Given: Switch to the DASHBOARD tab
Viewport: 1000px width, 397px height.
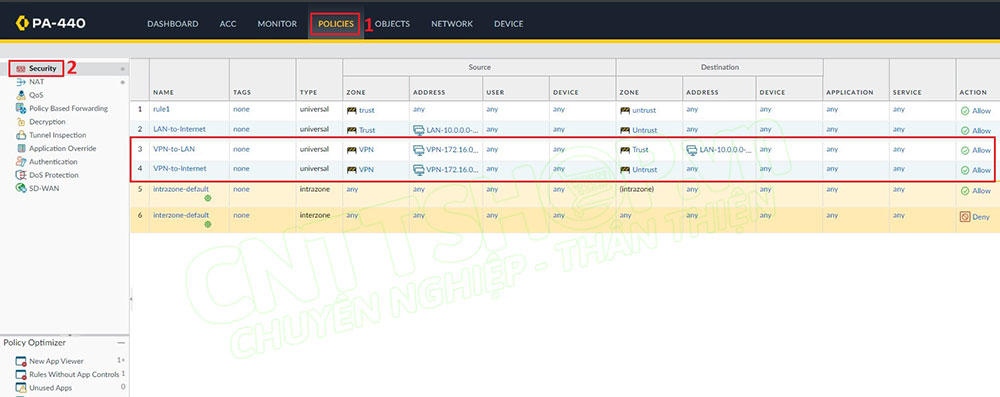Looking at the screenshot, I should 173,24.
